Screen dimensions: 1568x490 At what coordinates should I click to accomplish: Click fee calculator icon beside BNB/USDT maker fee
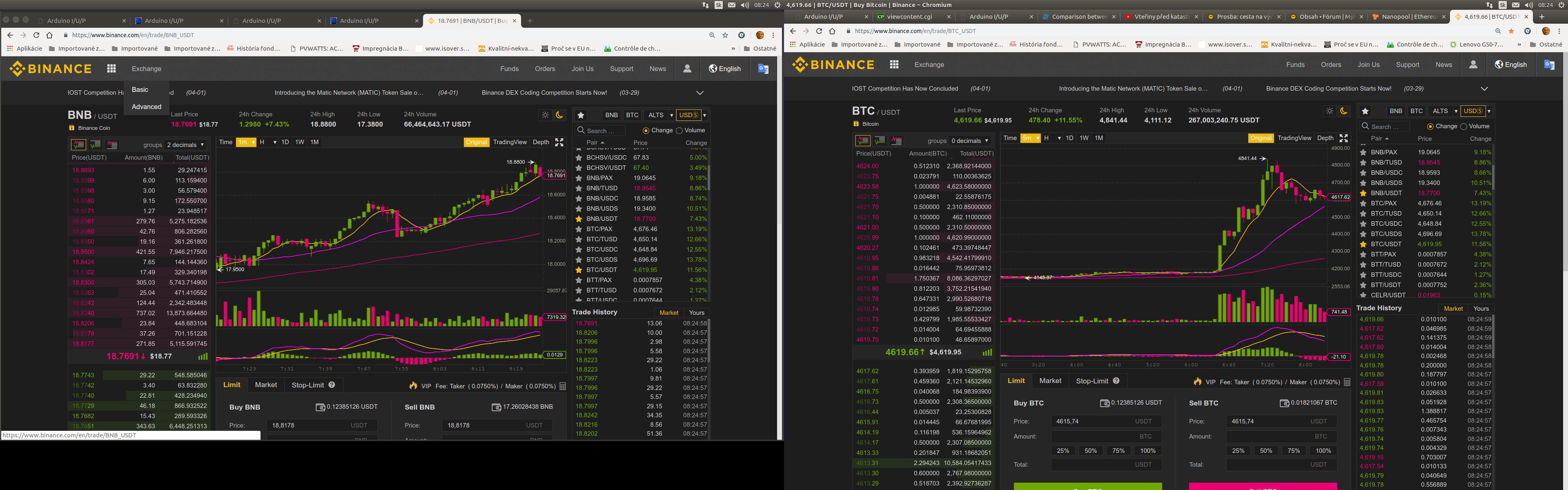562,386
